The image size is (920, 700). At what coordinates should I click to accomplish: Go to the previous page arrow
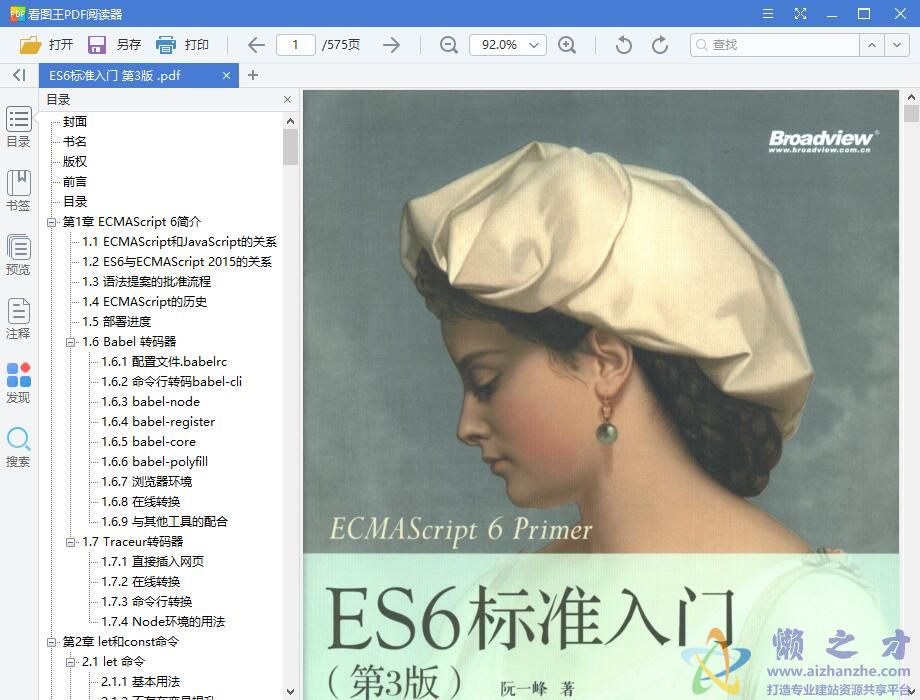tap(256, 45)
